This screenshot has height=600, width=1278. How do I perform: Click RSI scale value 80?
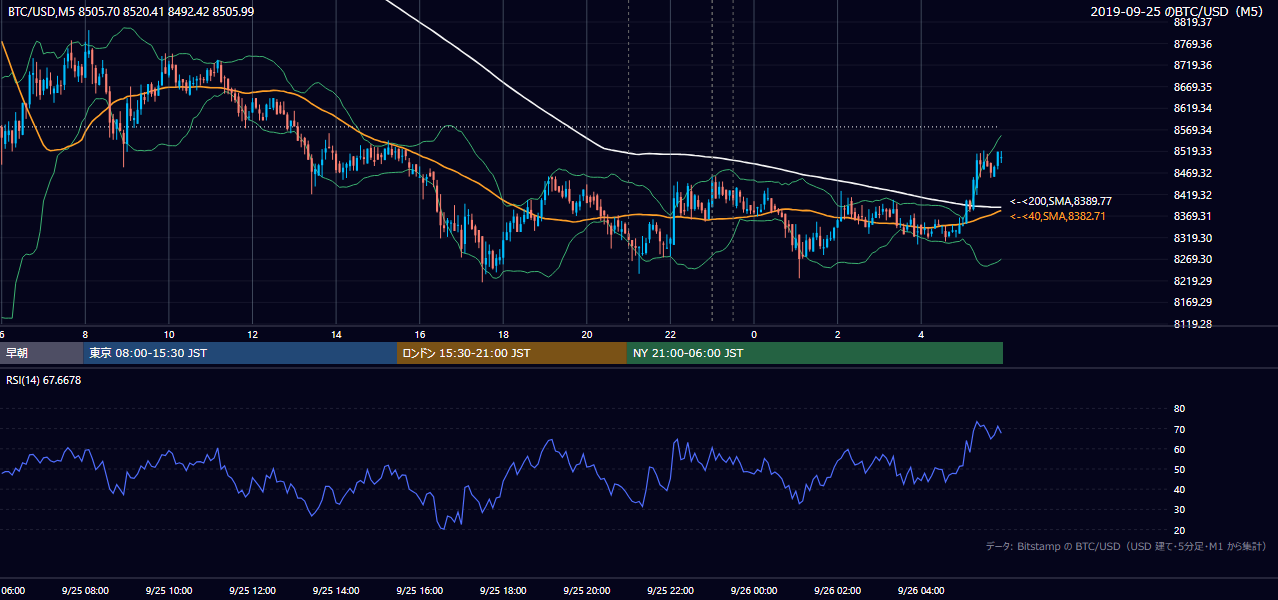1179,409
